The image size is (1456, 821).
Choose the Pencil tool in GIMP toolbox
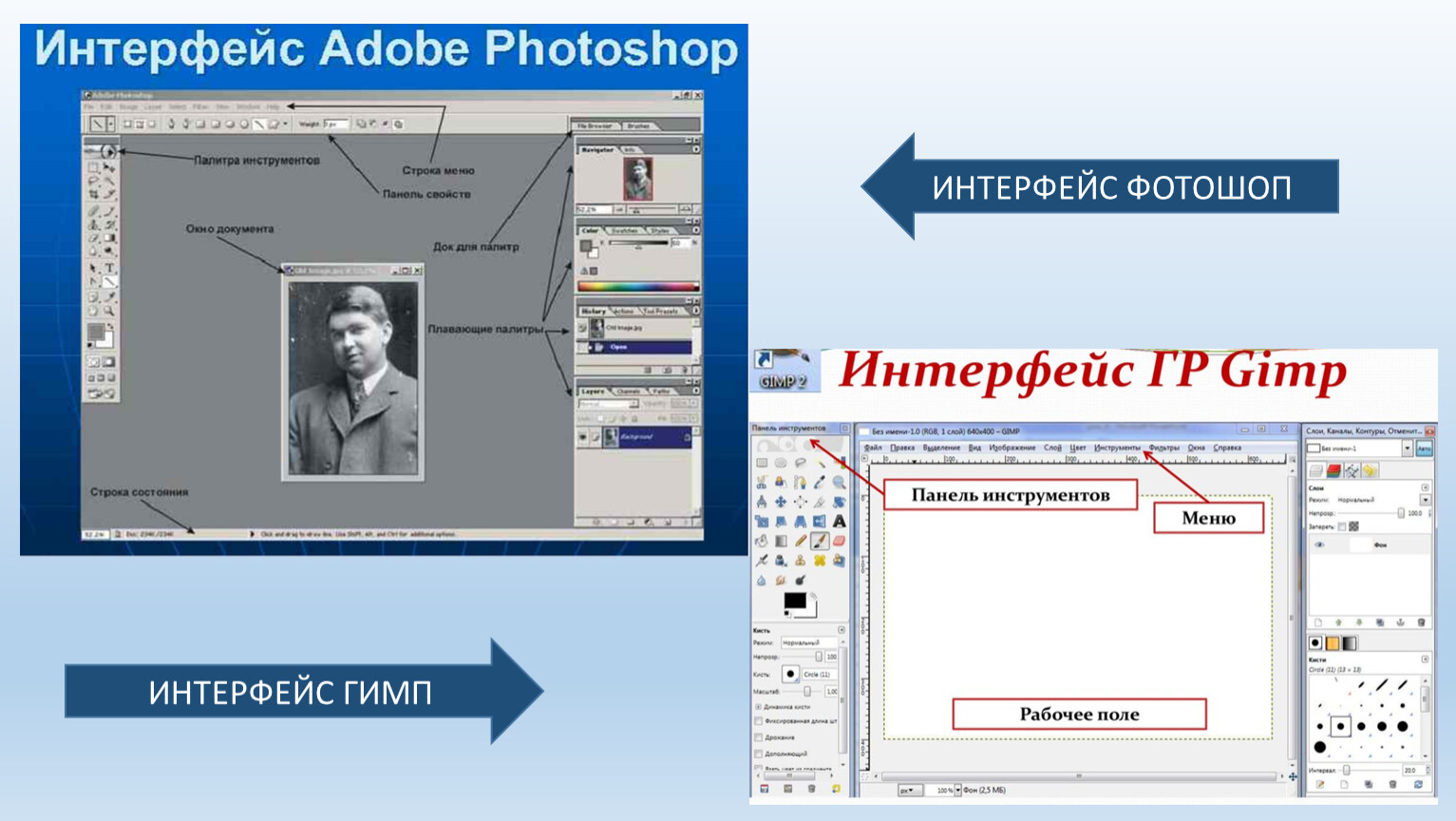pyautogui.click(x=800, y=541)
